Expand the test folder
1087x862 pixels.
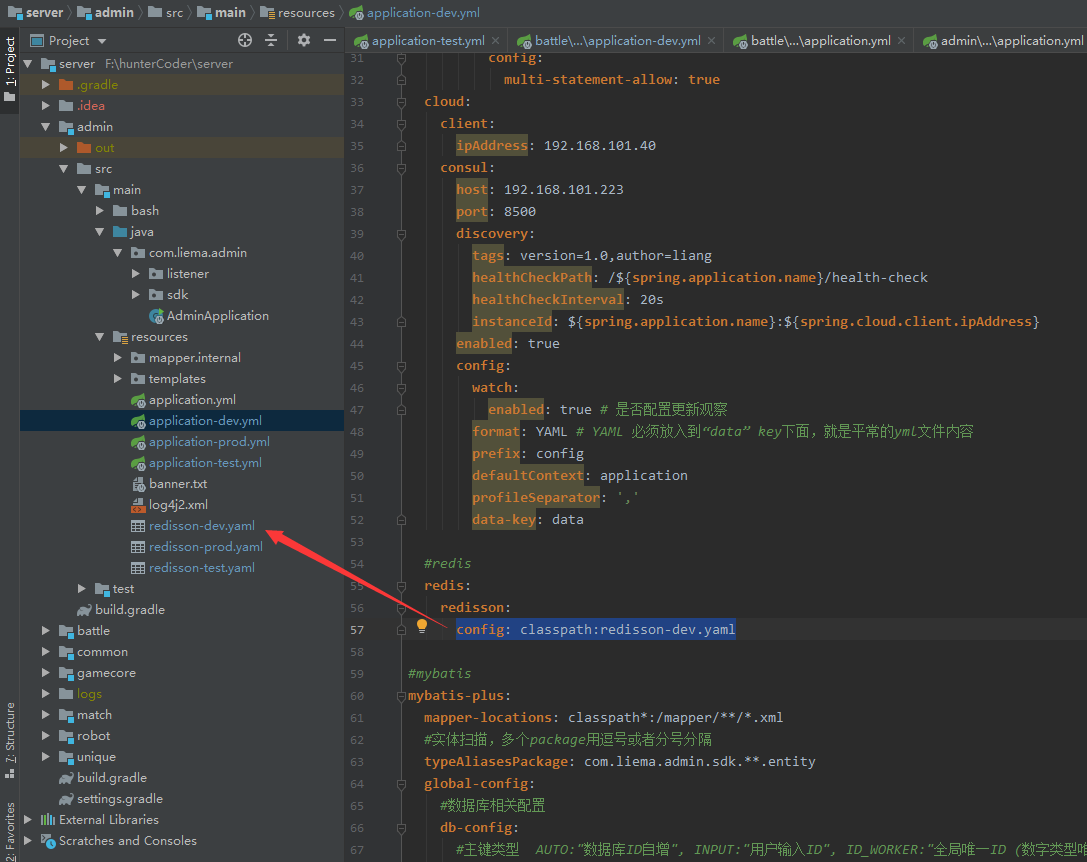82,589
